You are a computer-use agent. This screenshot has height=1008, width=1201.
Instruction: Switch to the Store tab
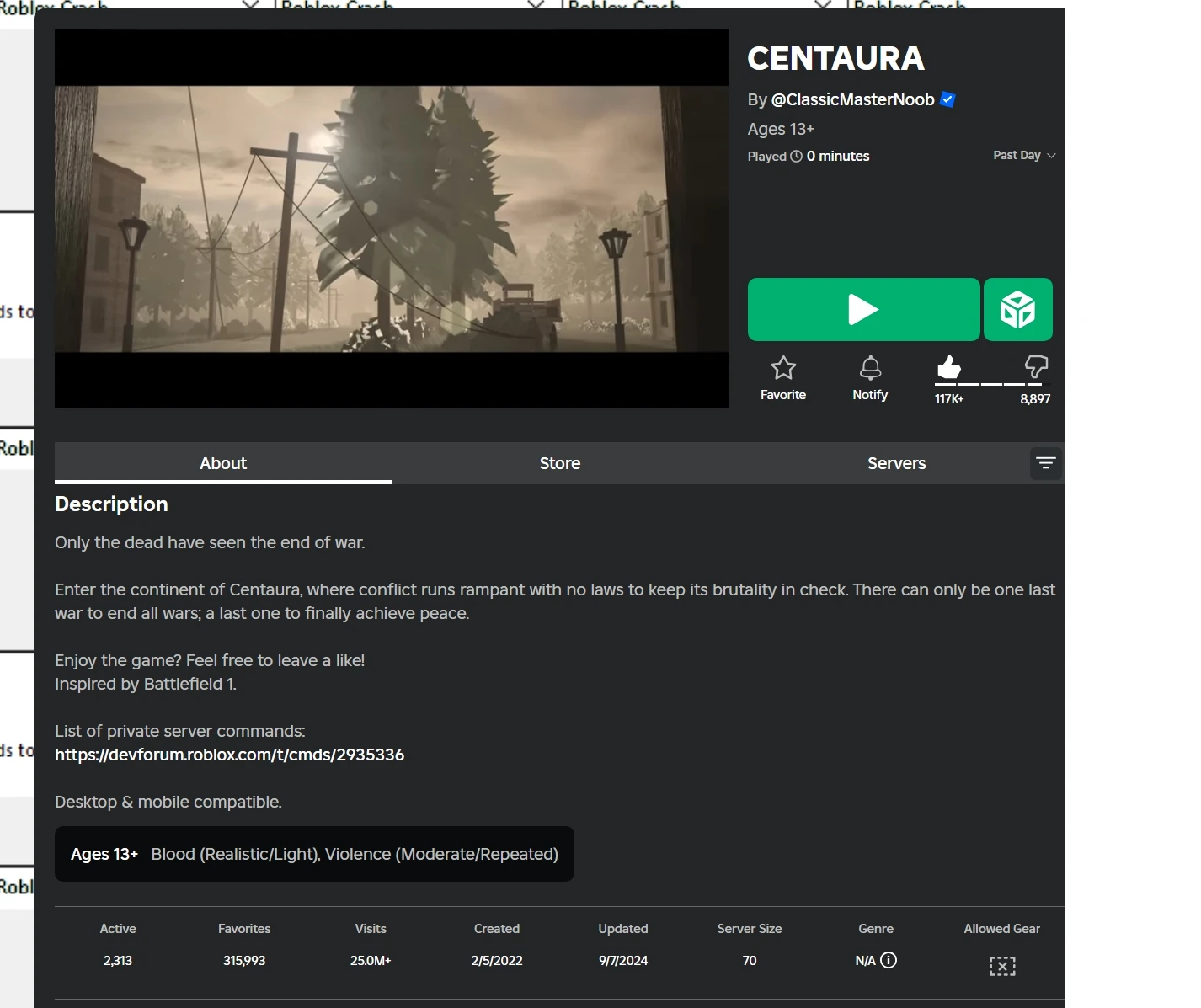[x=559, y=462]
